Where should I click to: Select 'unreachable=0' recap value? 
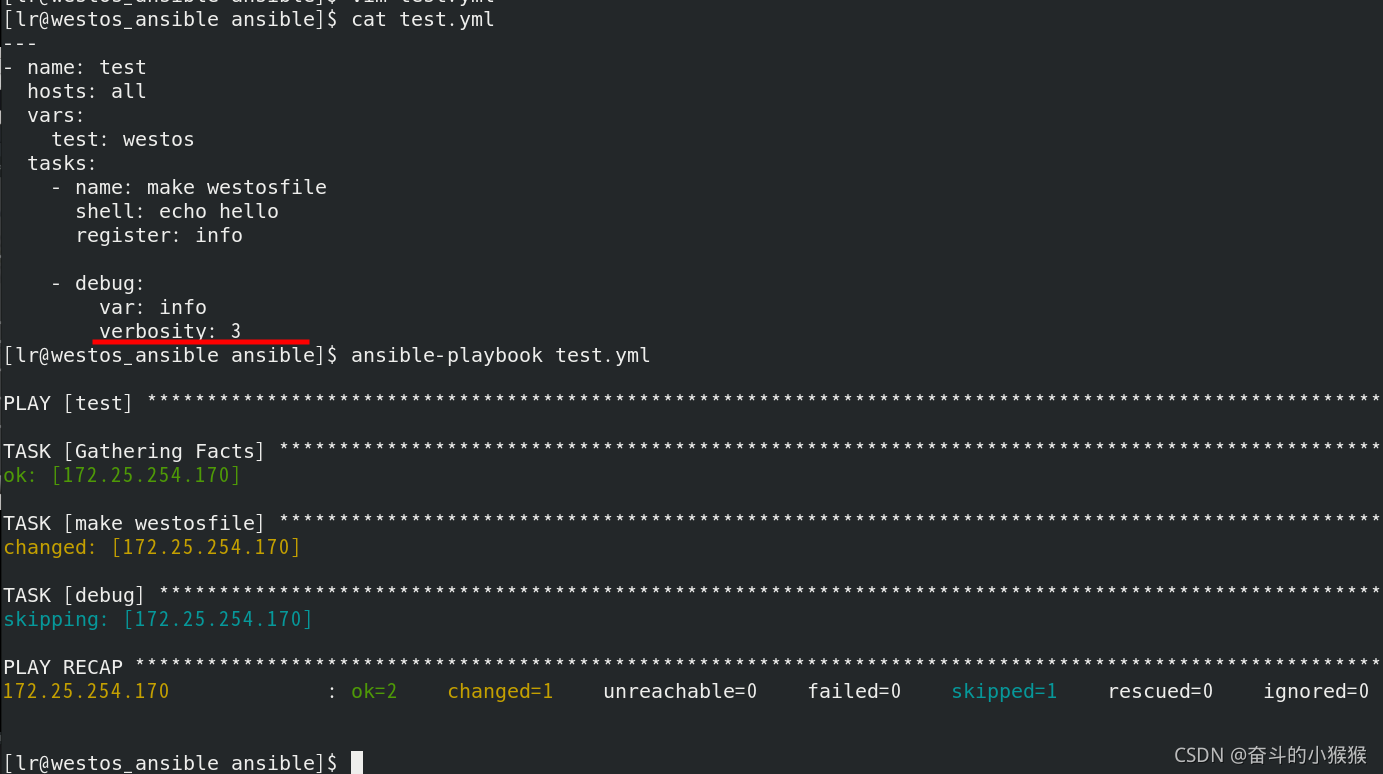(x=680, y=691)
